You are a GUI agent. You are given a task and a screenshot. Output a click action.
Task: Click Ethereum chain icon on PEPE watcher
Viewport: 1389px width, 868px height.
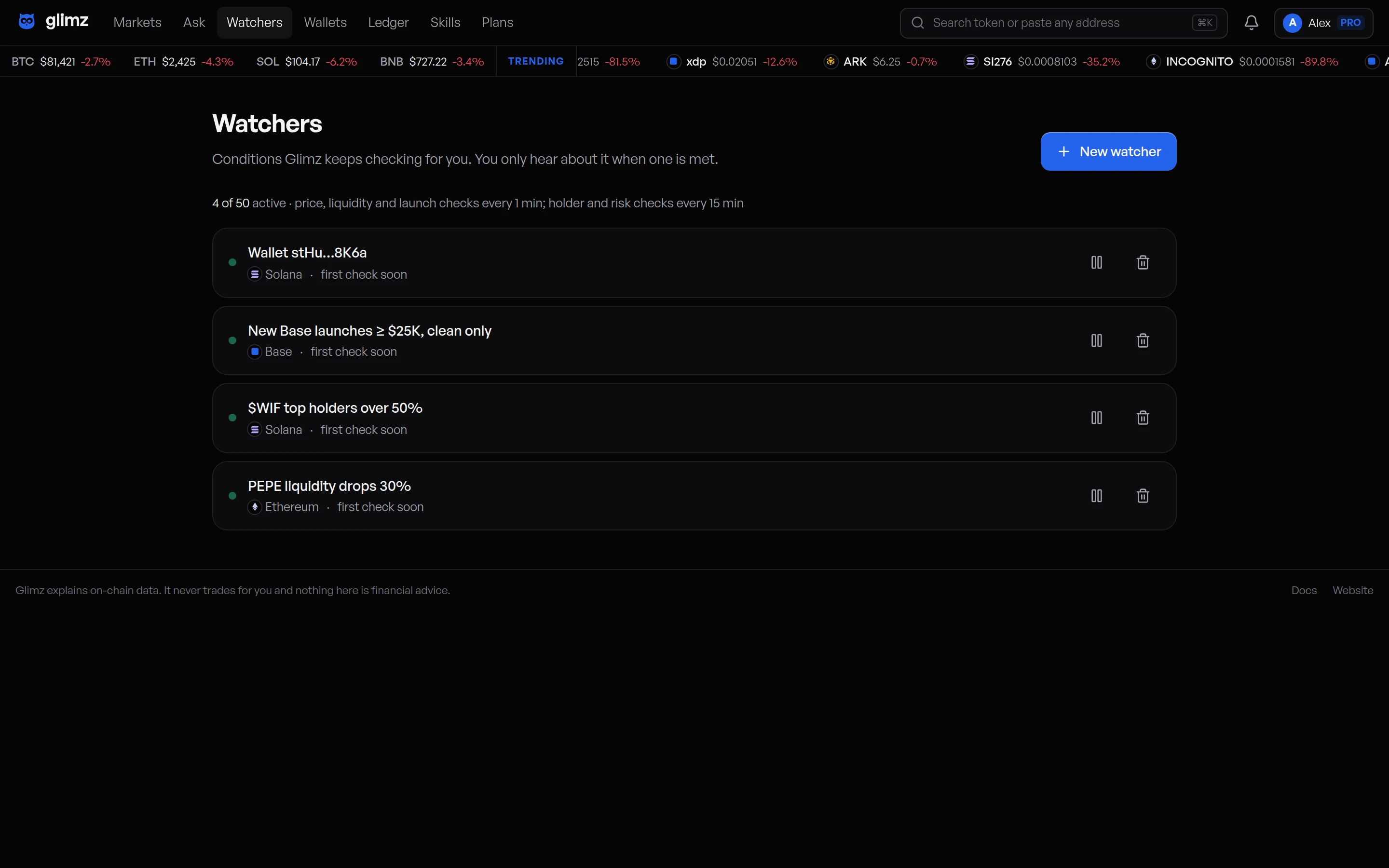[255, 507]
